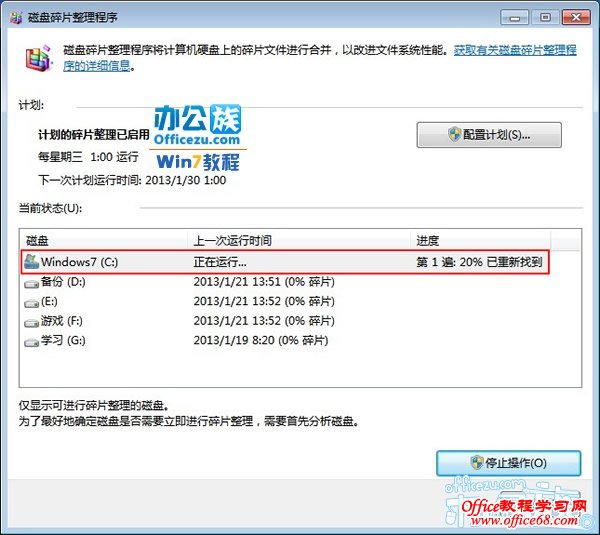Select the (E:) drive icon
Viewport: 600px width, 535px height.
[31, 303]
